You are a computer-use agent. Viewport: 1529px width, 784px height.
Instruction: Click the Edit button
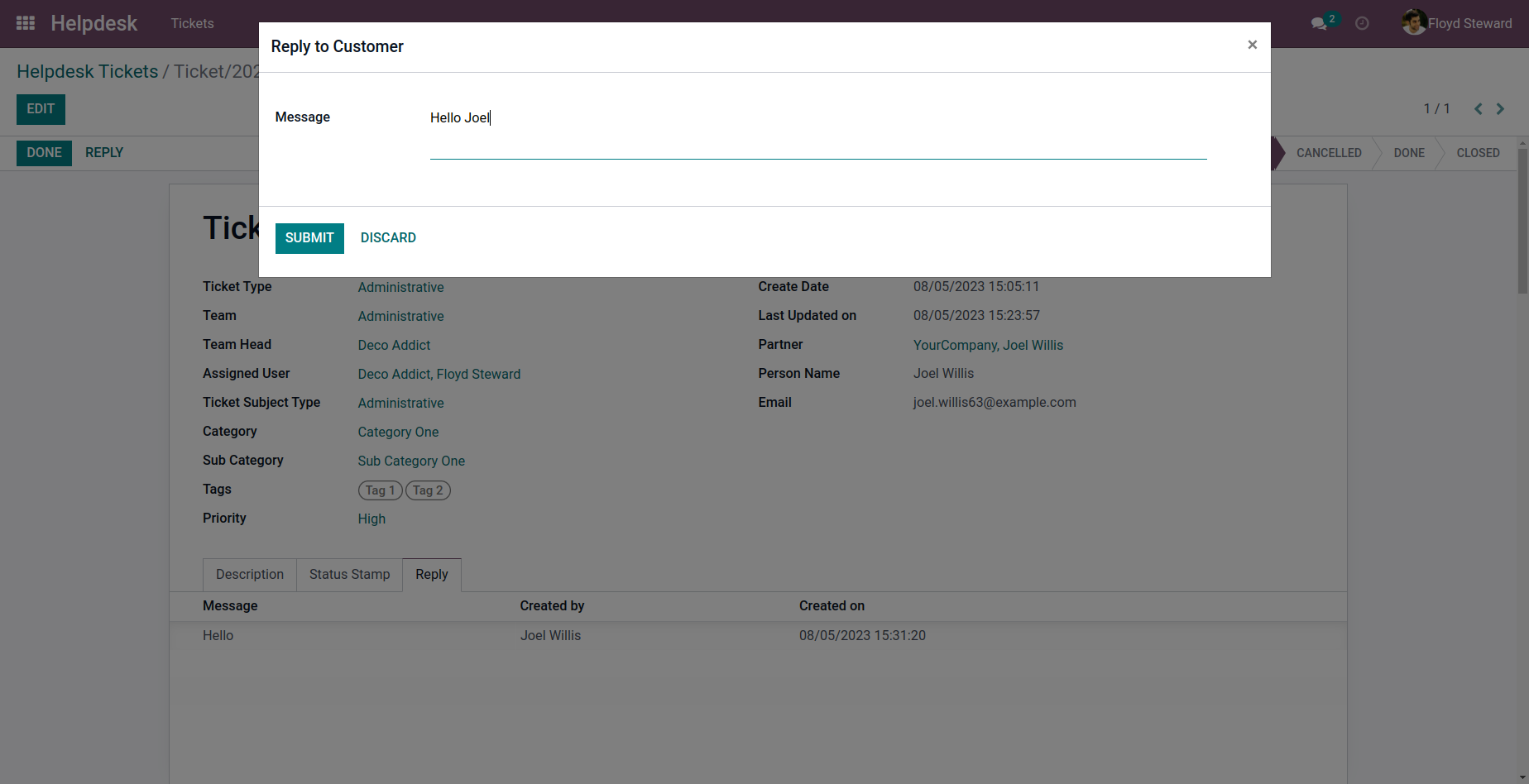click(41, 109)
